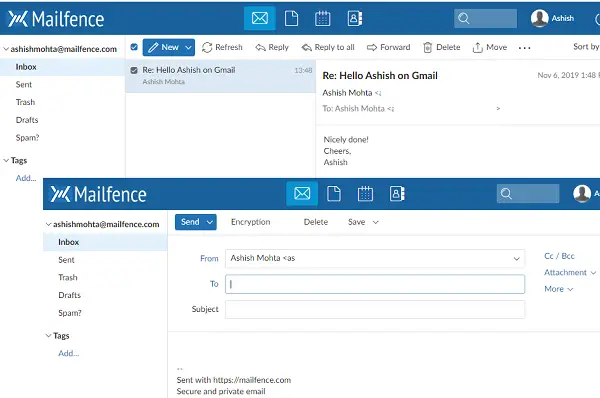This screenshot has height=398, width=600.
Task: Toggle select-all checkbox beside New button
Action: 134,47
